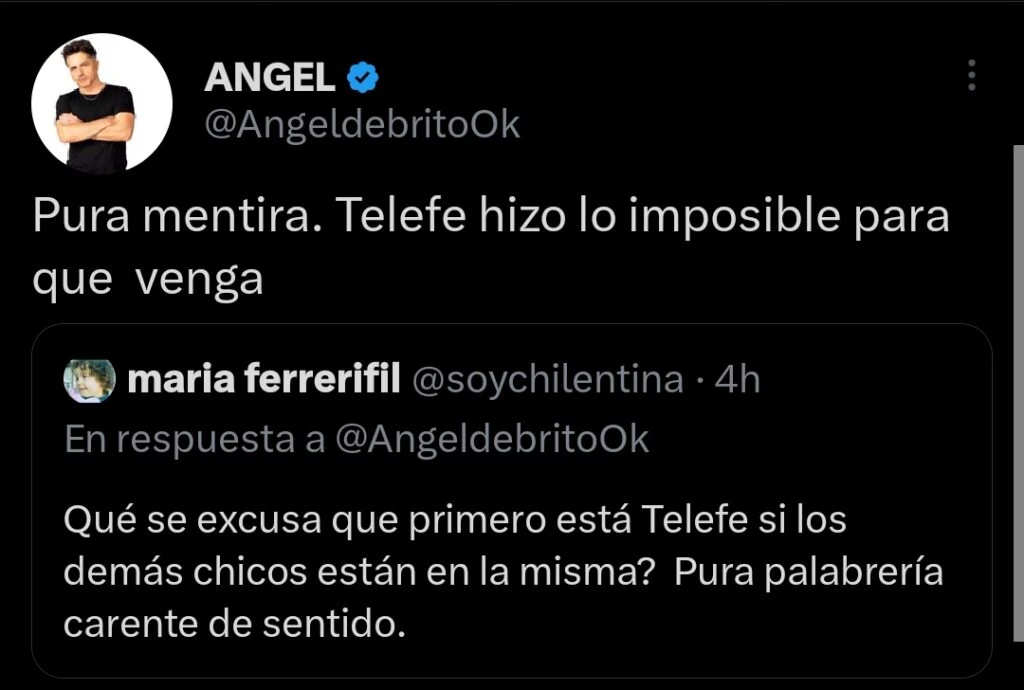The width and height of the screenshot is (1024, 690).
Task: Click the ANGEL display name
Action: [269, 76]
